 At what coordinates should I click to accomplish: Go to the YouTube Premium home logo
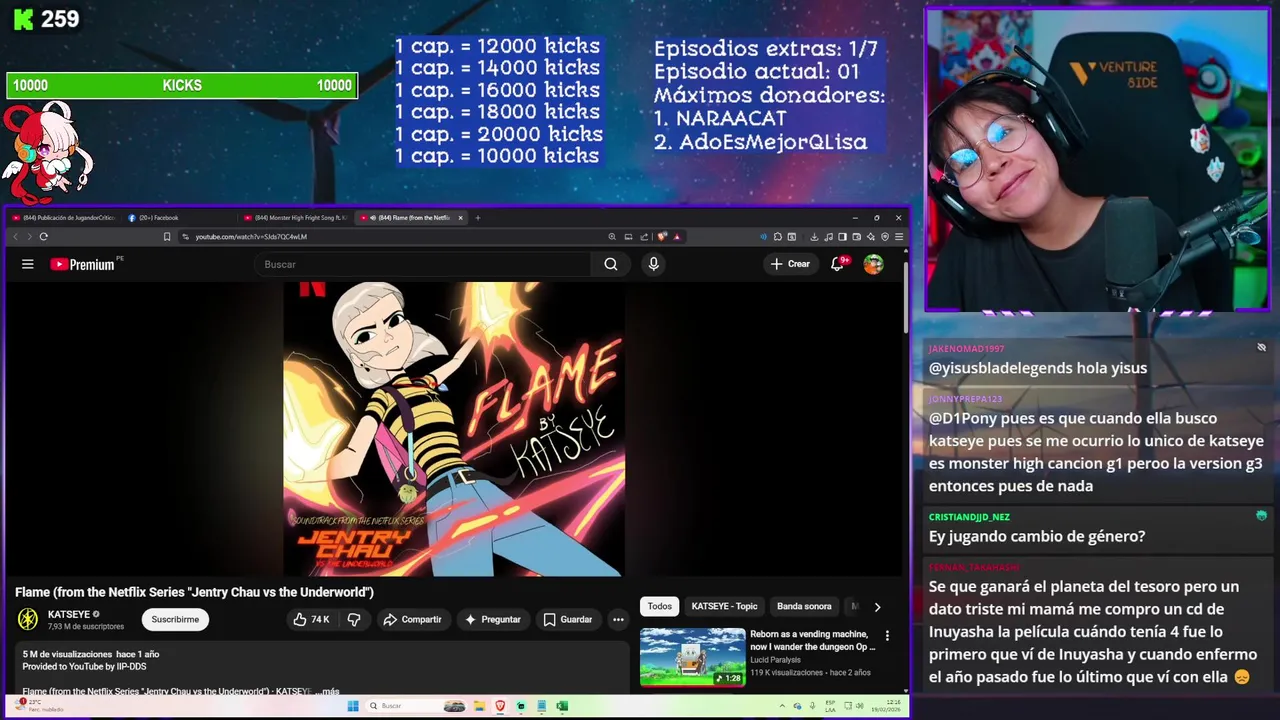(x=85, y=264)
